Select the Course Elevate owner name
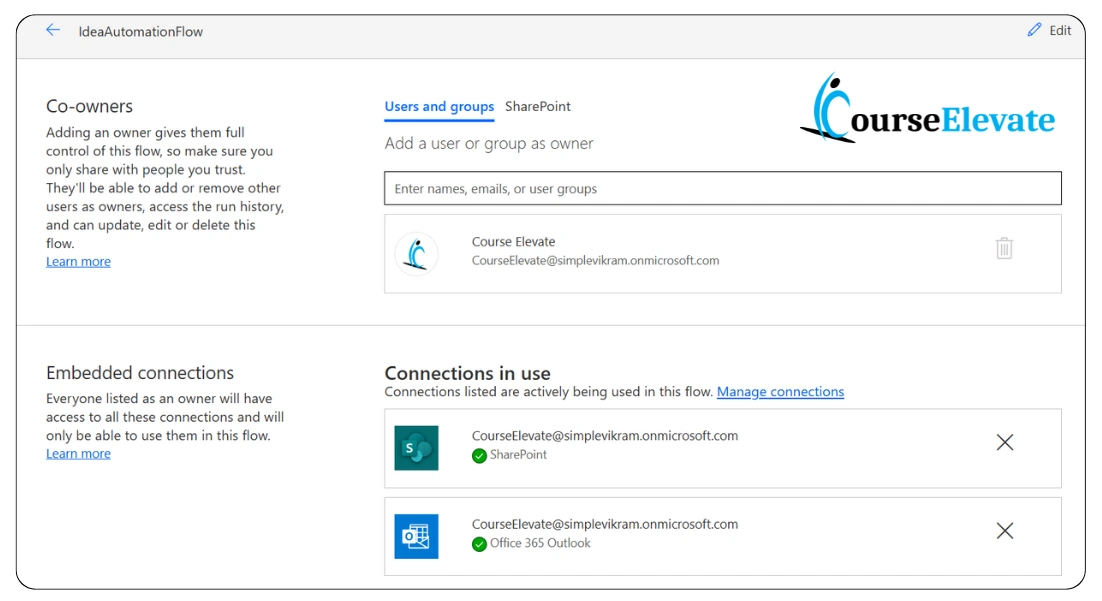 (x=513, y=242)
